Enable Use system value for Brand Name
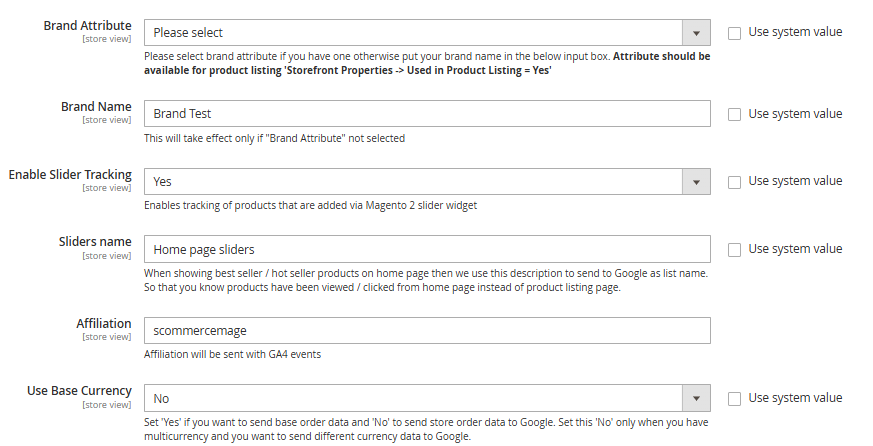This screenshot has height=446, width=873. 735,114
